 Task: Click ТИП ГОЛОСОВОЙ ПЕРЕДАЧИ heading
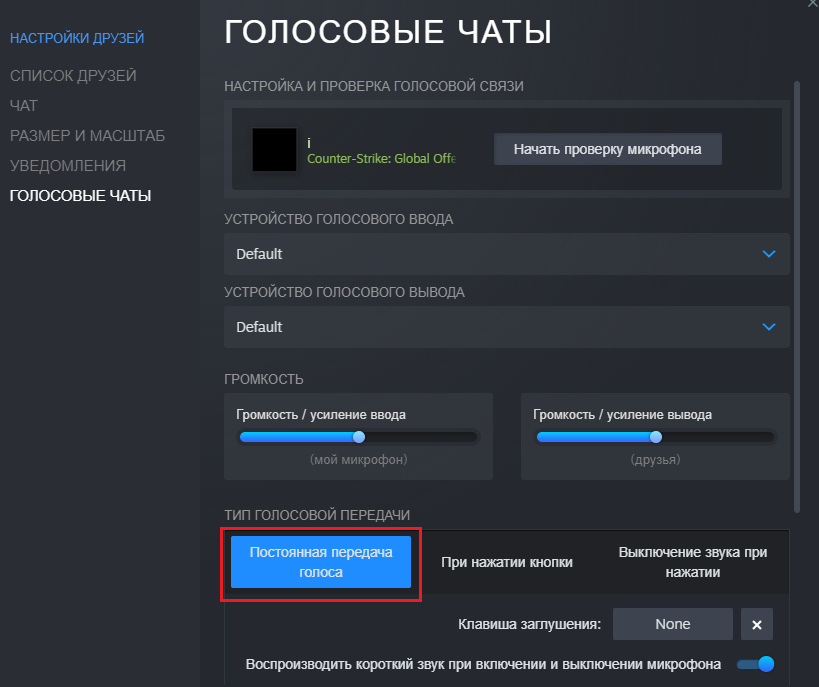pos(317,515)
